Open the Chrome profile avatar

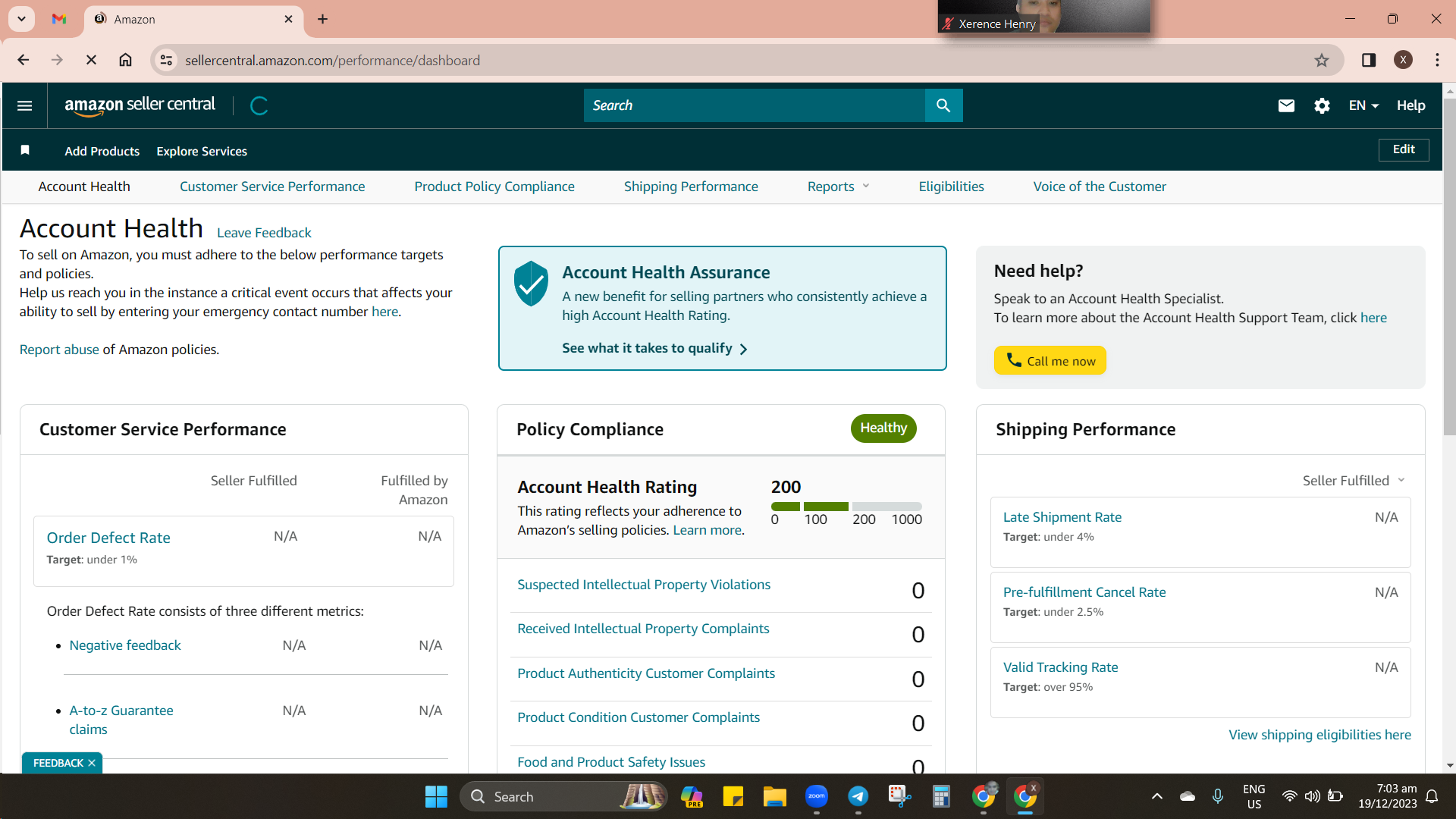(x=1403, y=60)
